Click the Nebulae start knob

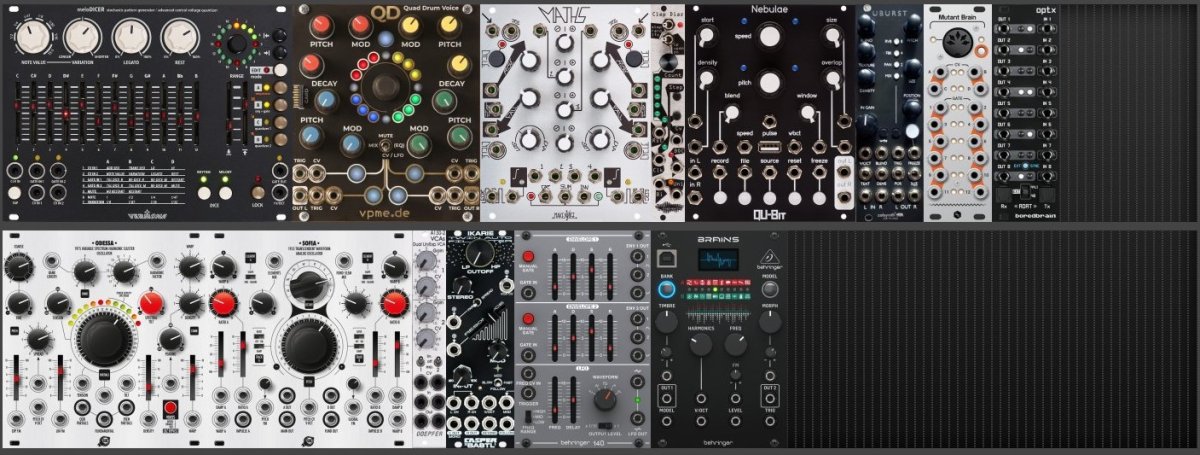[708, 34]
